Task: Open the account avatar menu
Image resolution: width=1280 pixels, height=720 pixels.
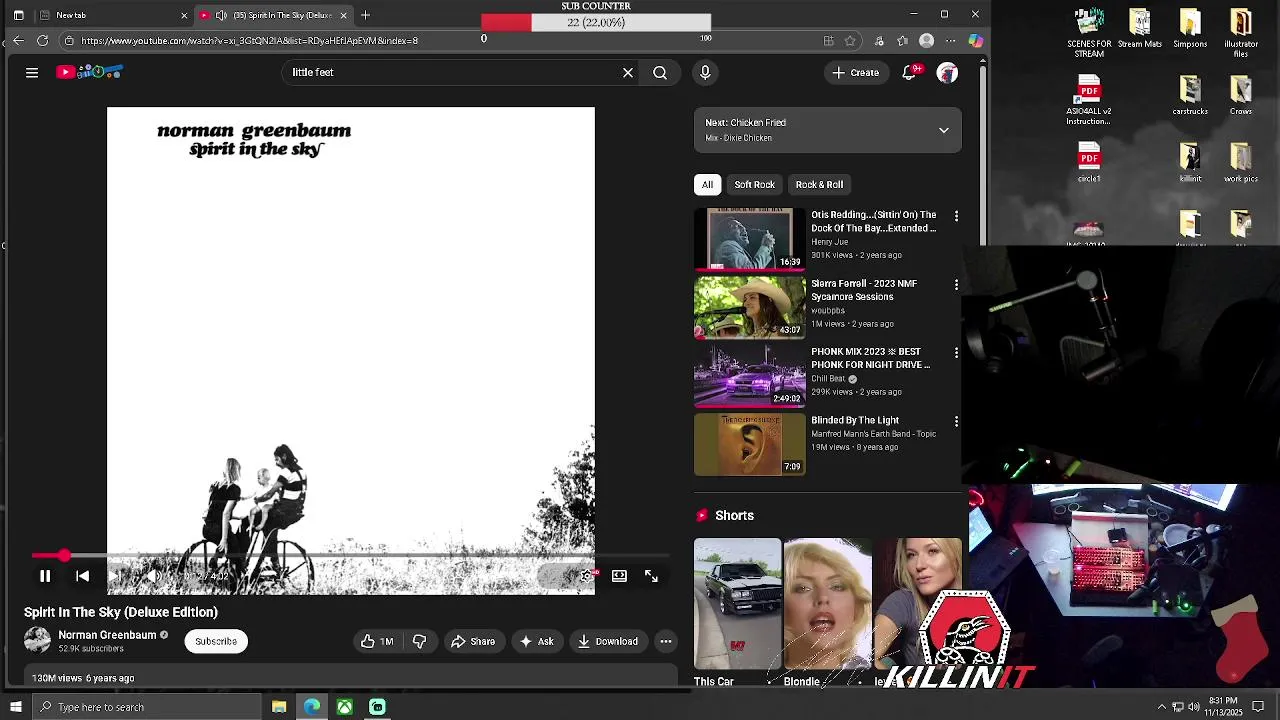Action: coord(947,72)
